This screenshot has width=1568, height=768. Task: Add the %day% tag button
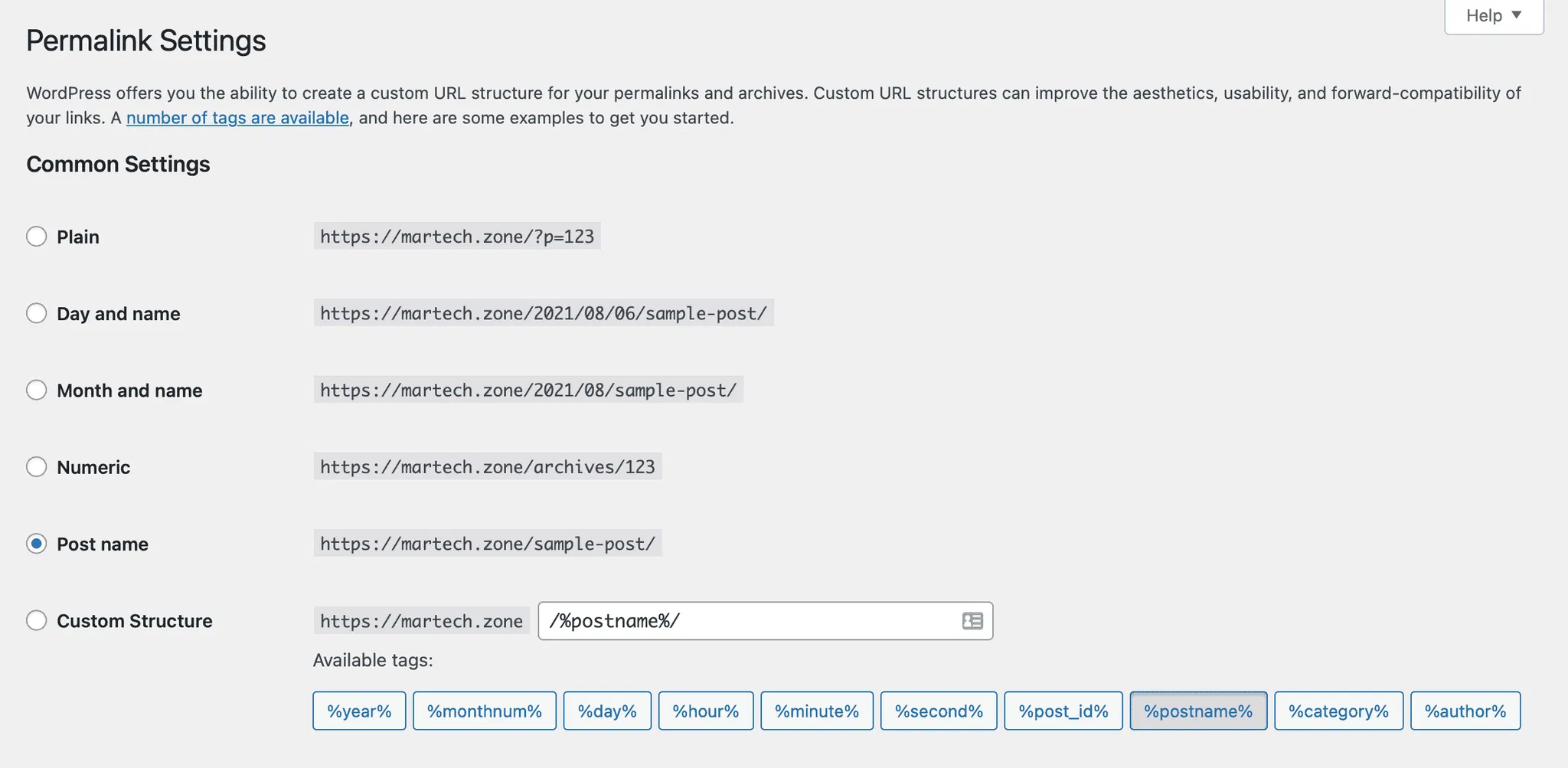(607, 711)
